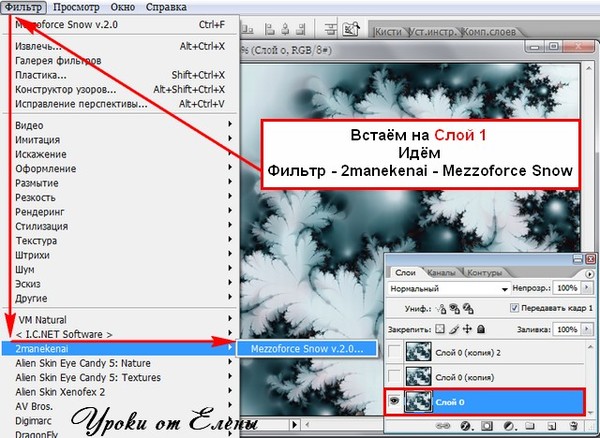Viewport: 600px width, 438px height.
Task: Click the status bar info arrow below the canvas
Action: tap(294, 424)
